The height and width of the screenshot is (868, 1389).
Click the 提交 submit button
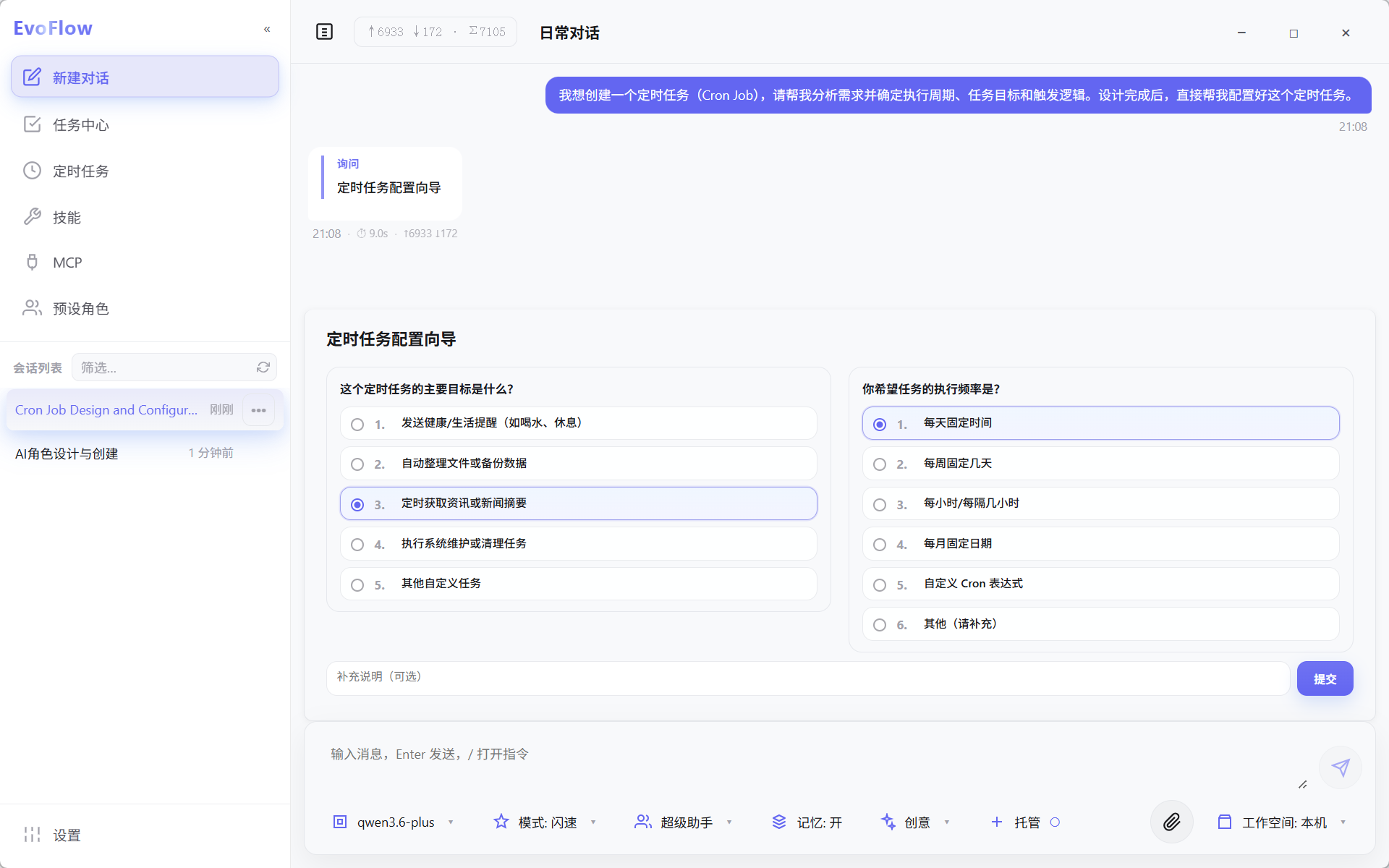[1325, 678]
